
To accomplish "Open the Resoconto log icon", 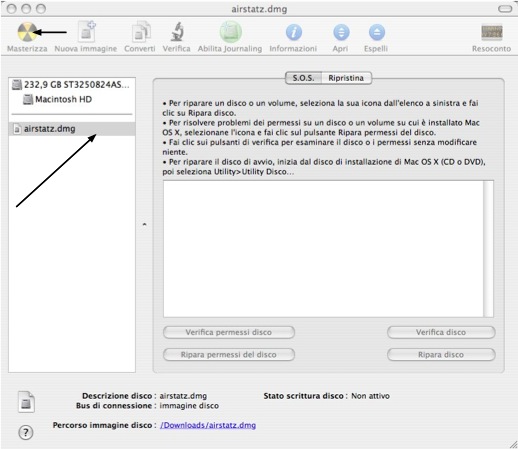I will pyautogui.click(x=492, y=32).
